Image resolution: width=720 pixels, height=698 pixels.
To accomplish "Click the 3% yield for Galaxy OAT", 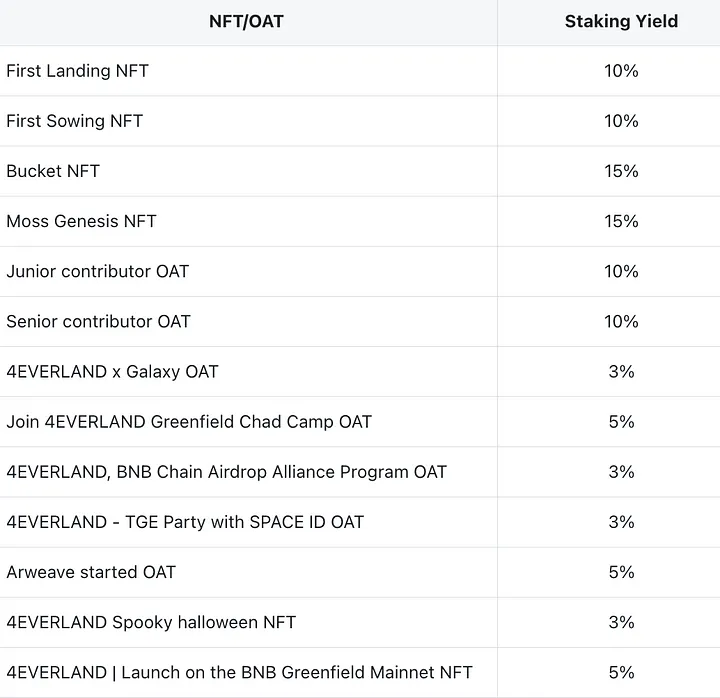I will click(621, 371).
